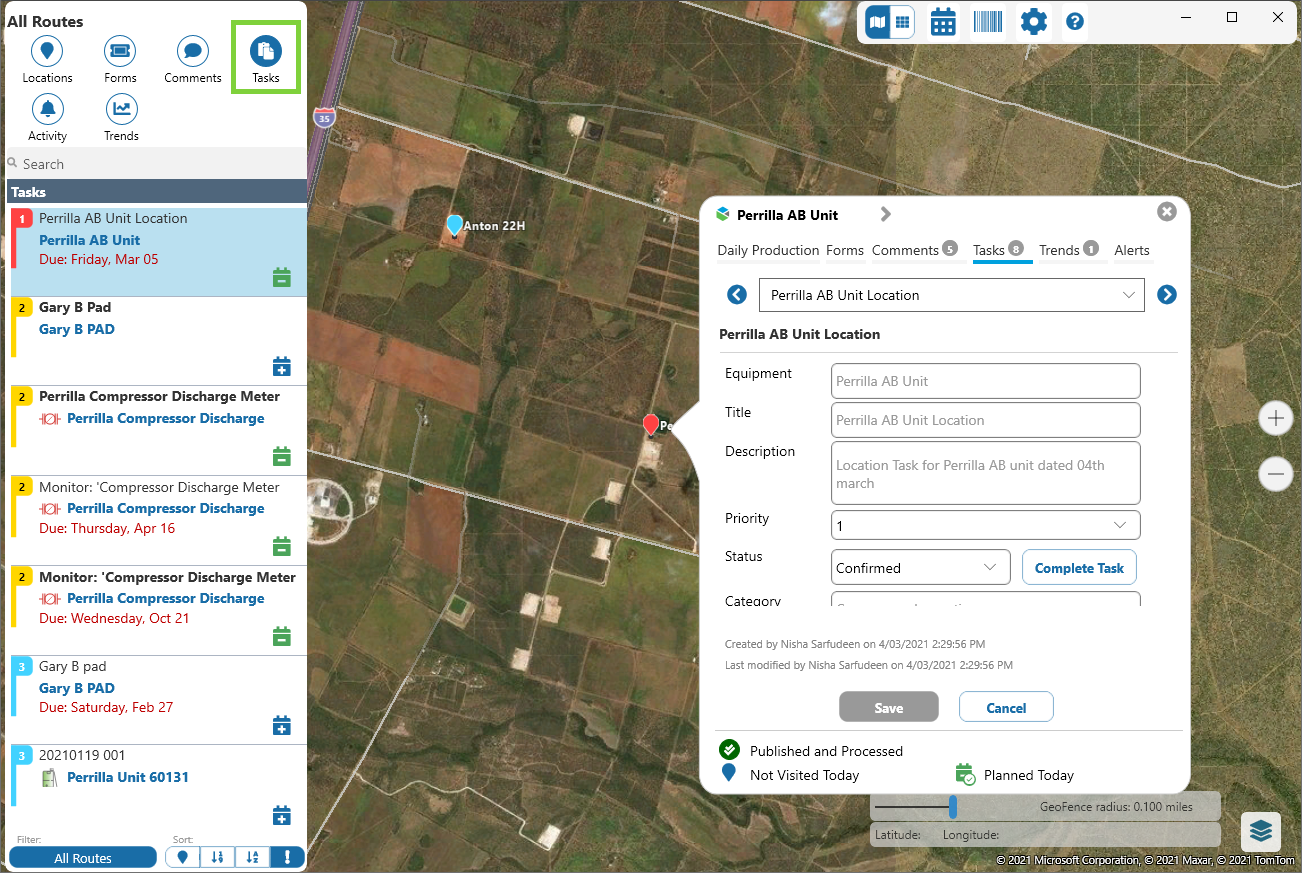Click the map layers icon
This screenshot has height=873, width=1302.
tap(1260, 831)
